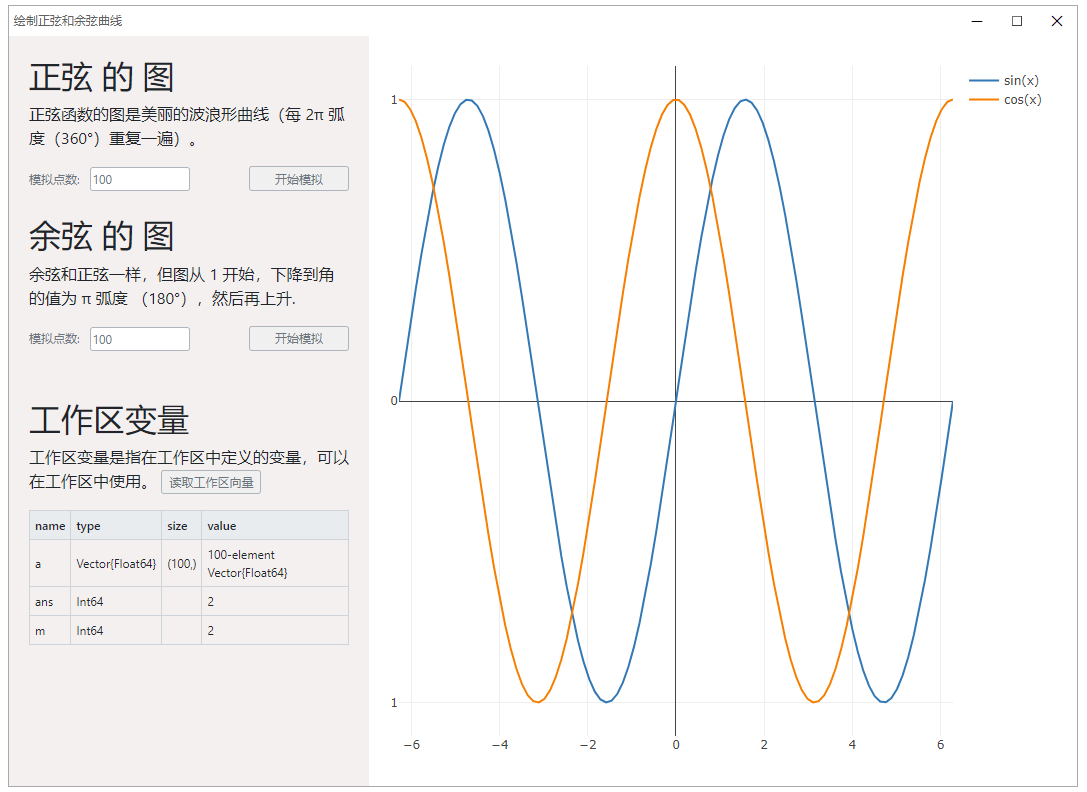Click the 'name' table column header
1087x792 pixels.
click(x=50, y=526)
